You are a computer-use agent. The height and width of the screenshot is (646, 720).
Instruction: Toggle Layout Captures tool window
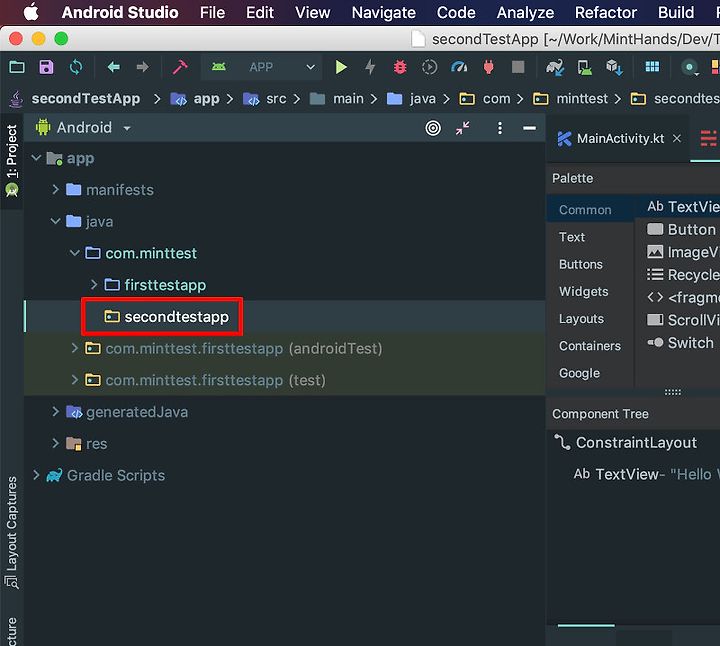coord(12,533)
